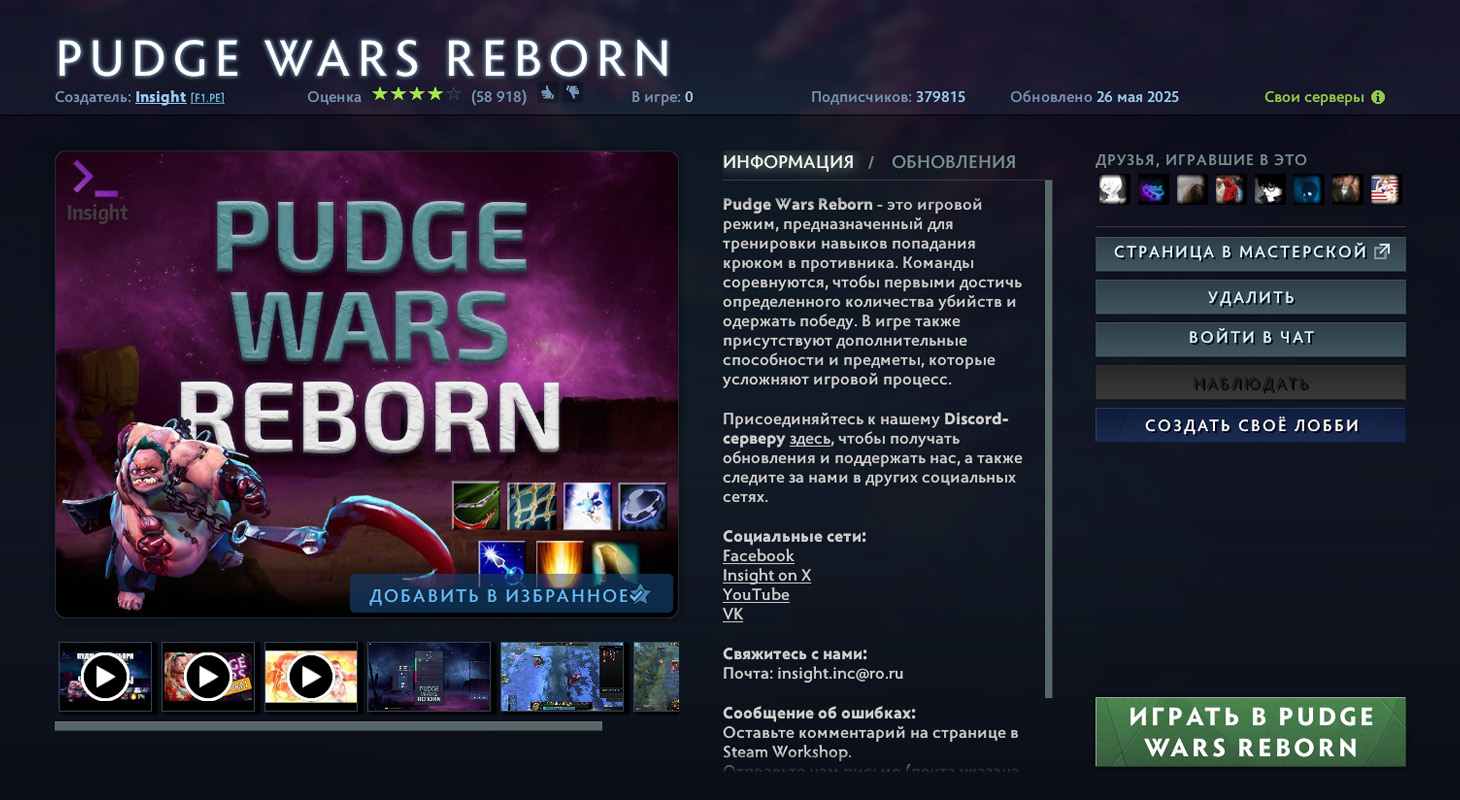The height and width of the screenshot is (800, 1460).
Task: Open the VK social link
Action: [733, 614]
